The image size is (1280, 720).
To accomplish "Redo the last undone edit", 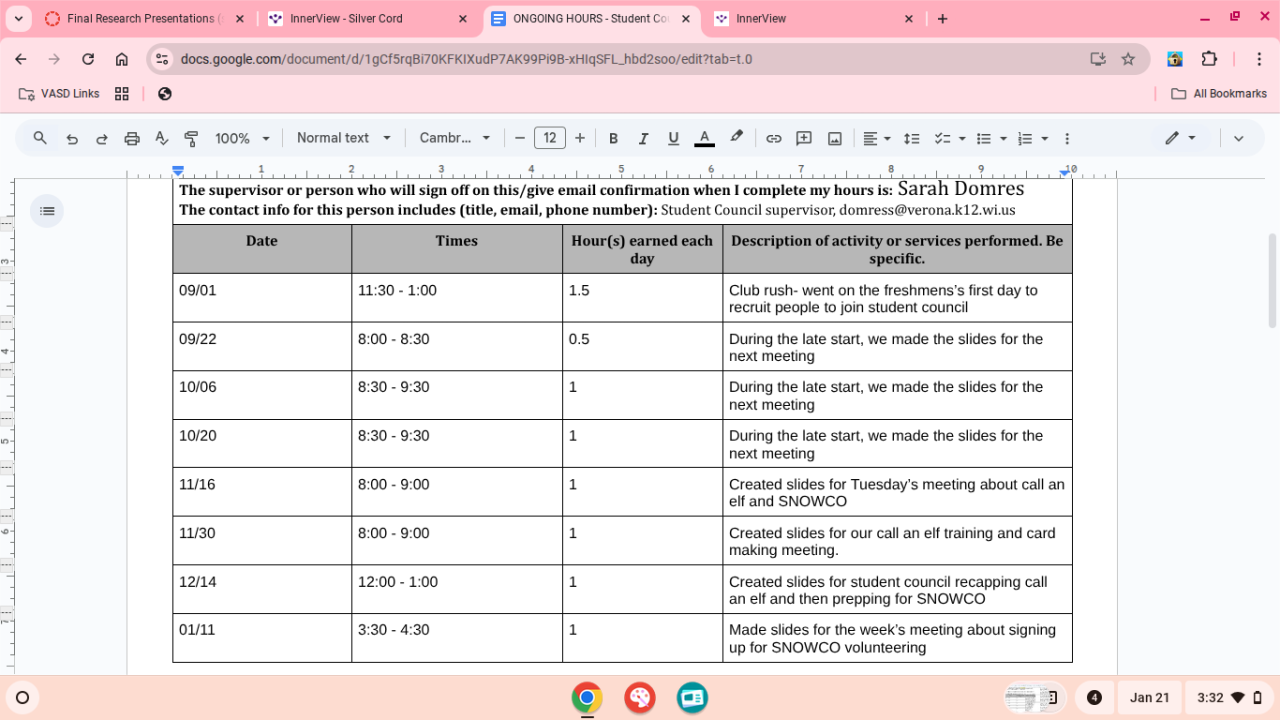I will pos(102,138).
